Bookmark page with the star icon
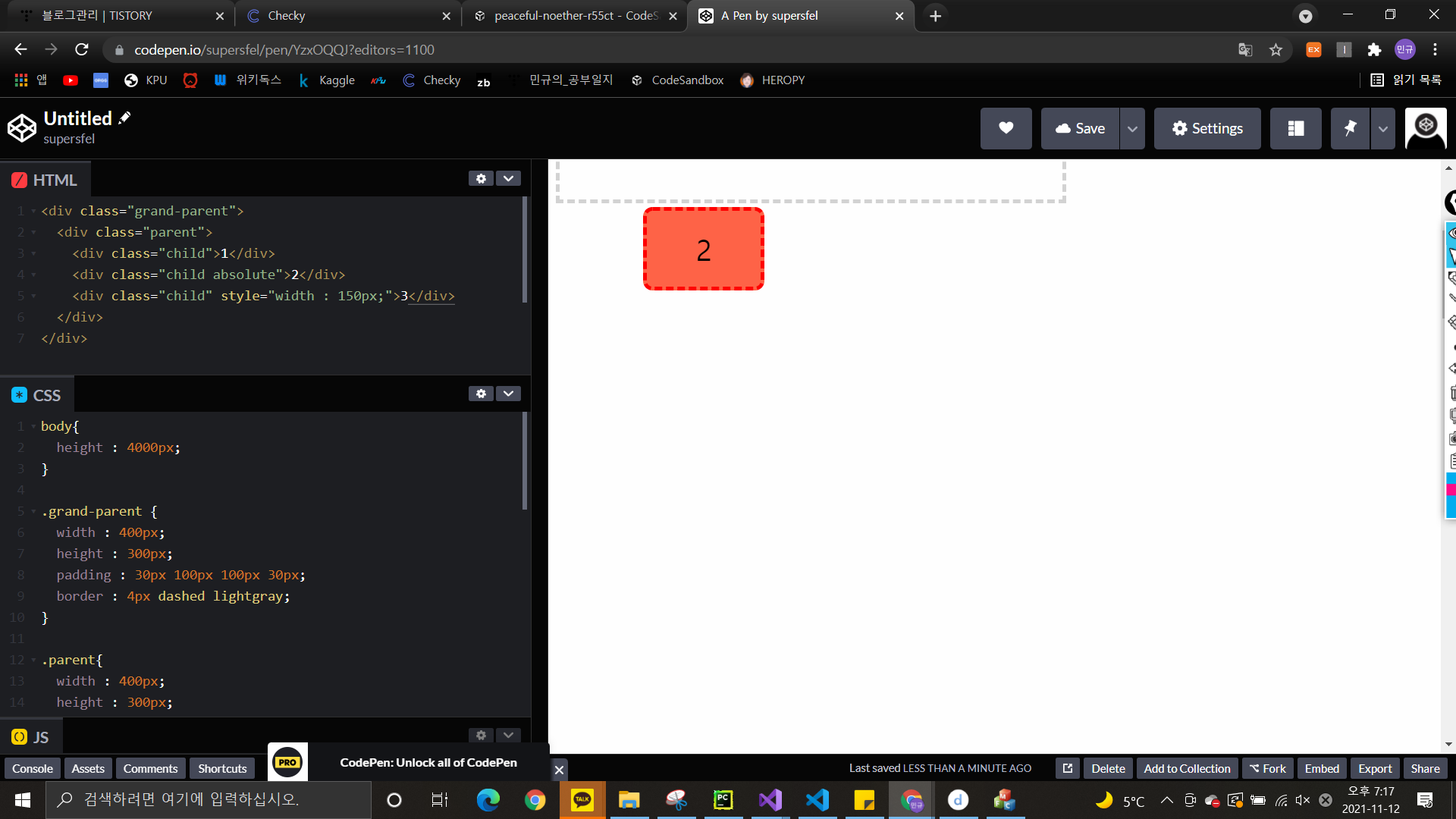 (1276, 49)
